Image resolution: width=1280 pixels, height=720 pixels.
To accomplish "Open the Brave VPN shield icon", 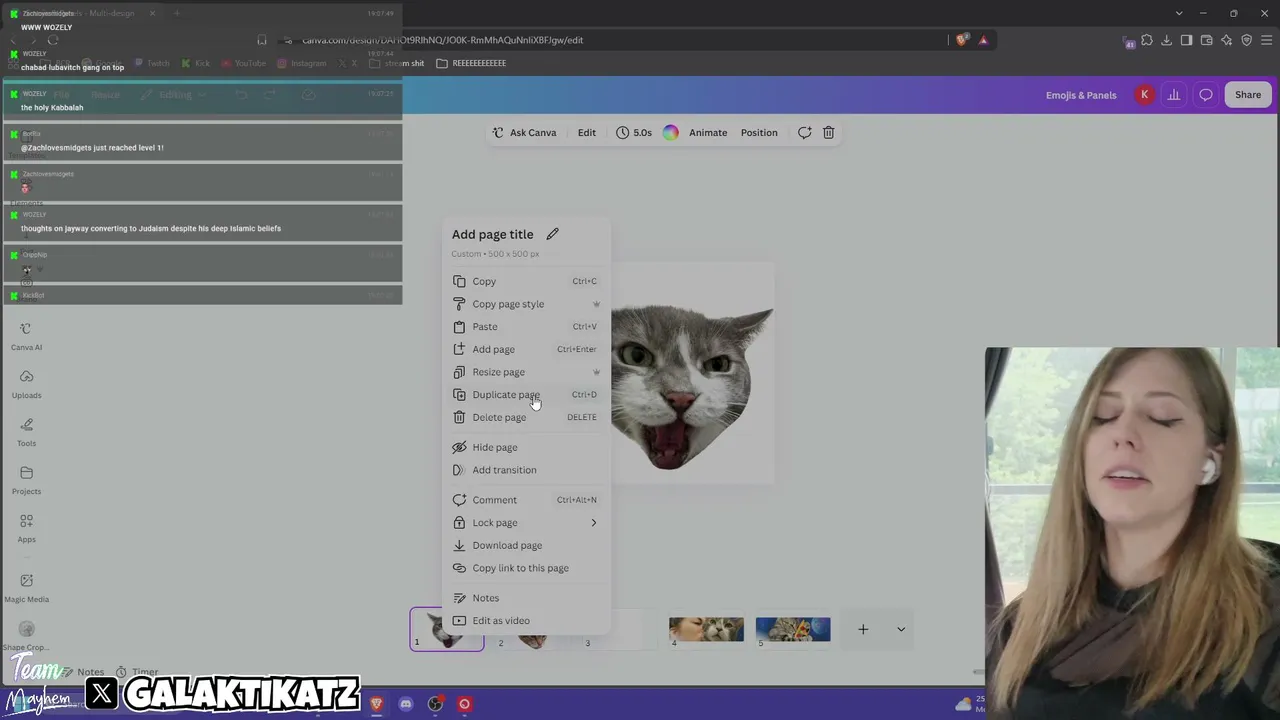I will coord(1246,40).
